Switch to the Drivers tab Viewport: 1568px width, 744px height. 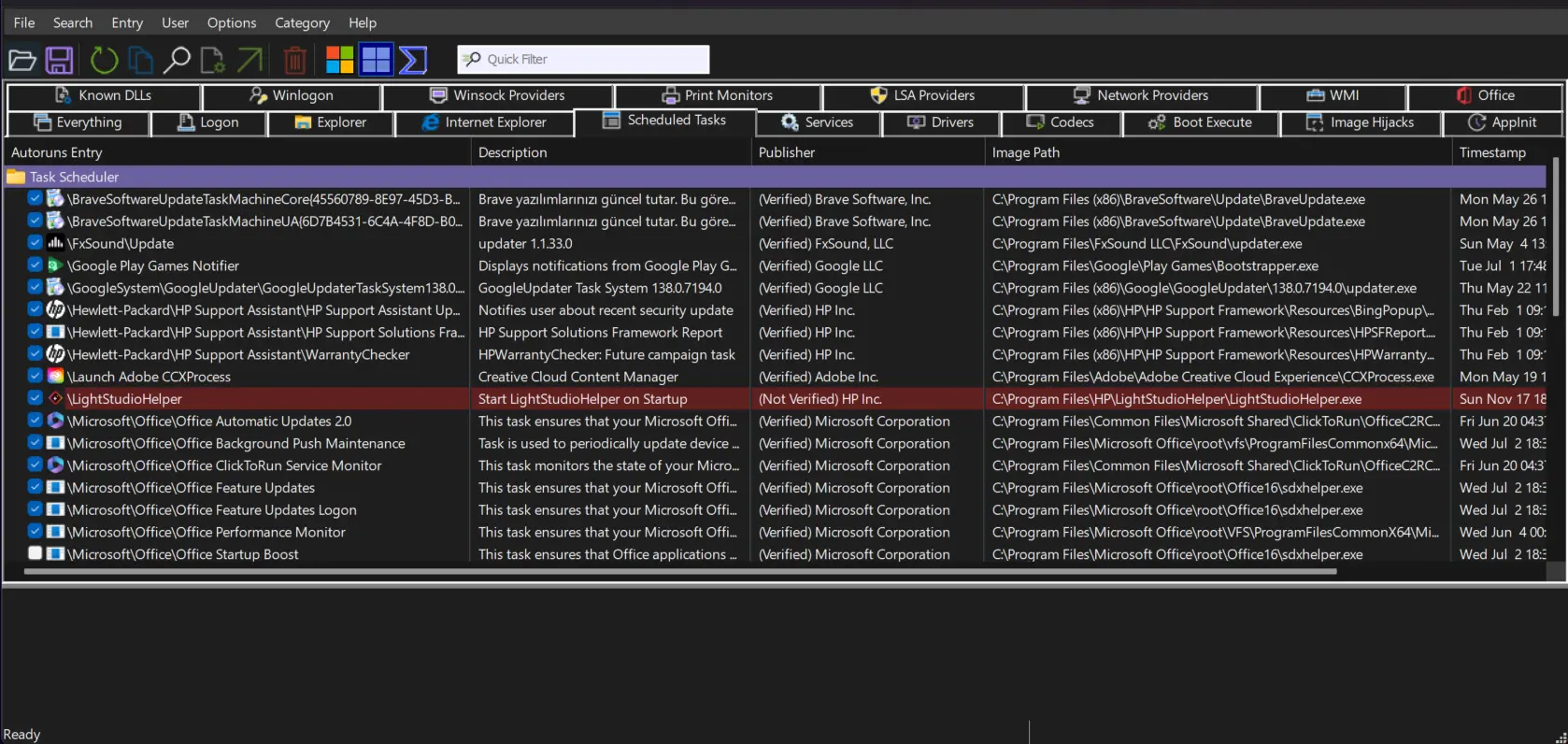pos(940,122)
